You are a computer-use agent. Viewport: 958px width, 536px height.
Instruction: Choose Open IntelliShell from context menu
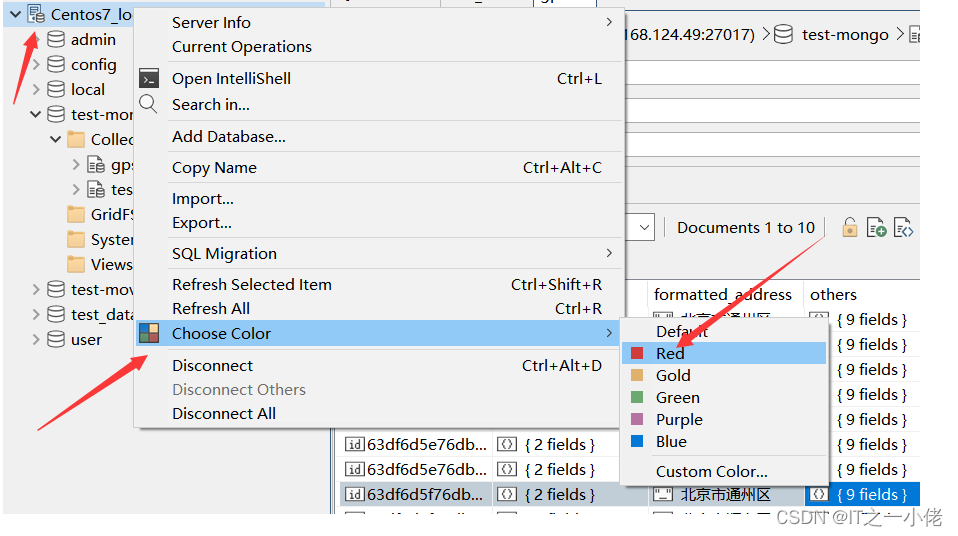click(378, 79)
